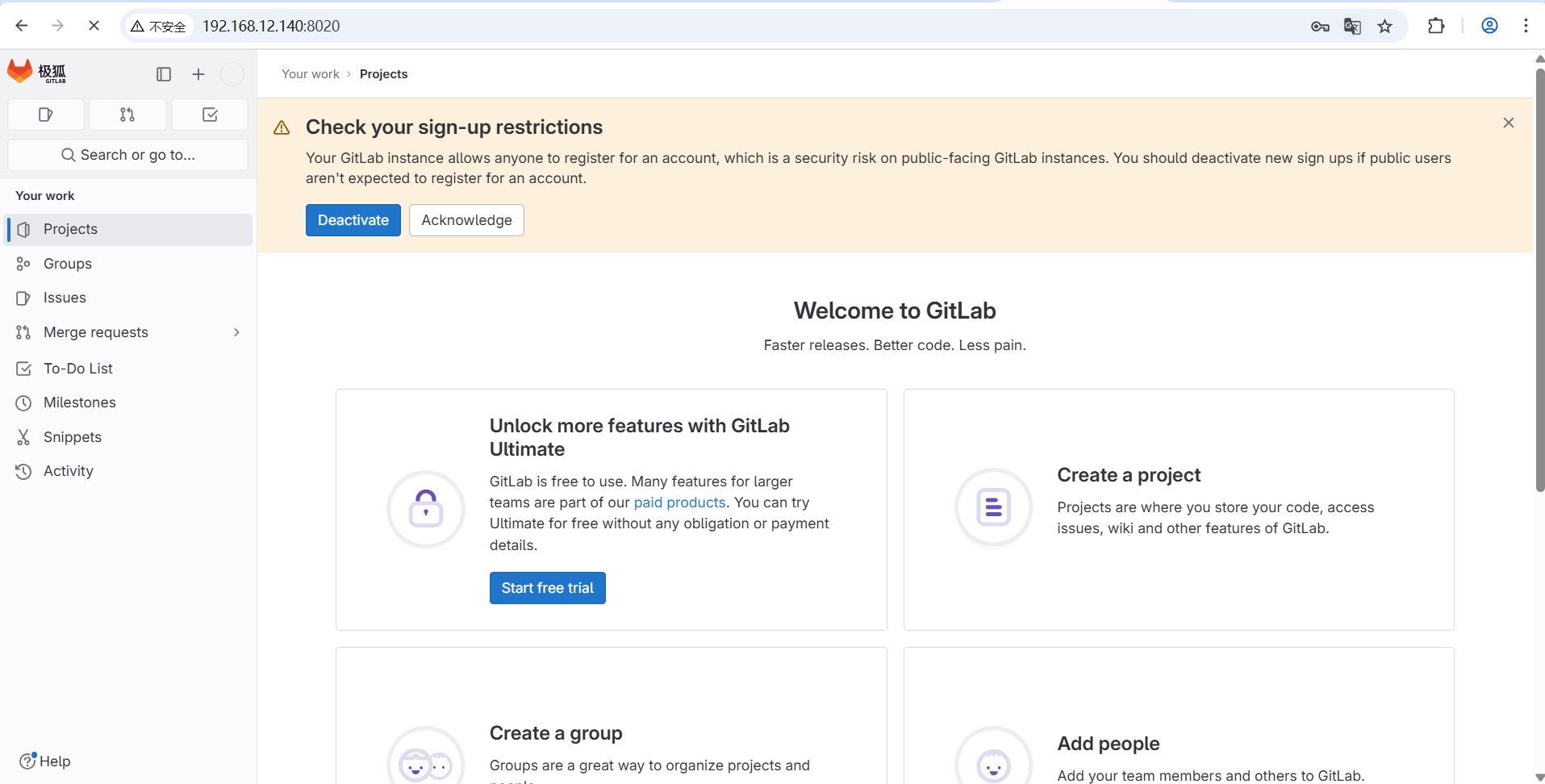Screen dimensions: 1545x784
Task: Click the scrollbar down arrow
Action: pyautogui.click(x=1539, y=778)
